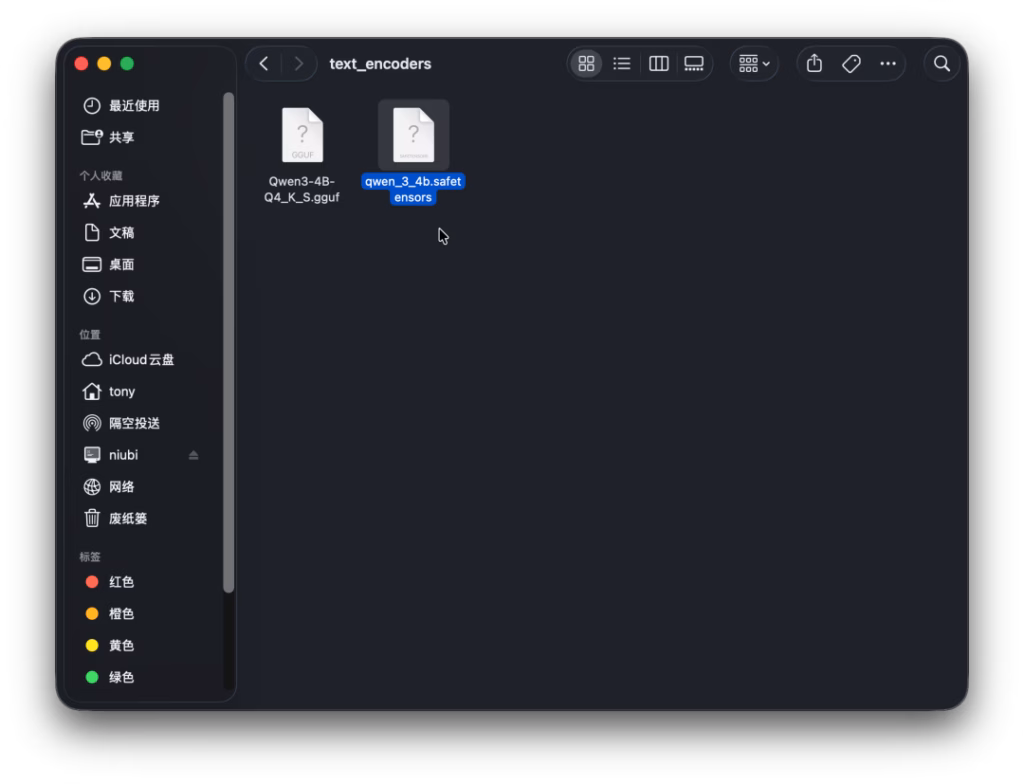
Task: Click the search magnifier icon
Action: (941, 64)
